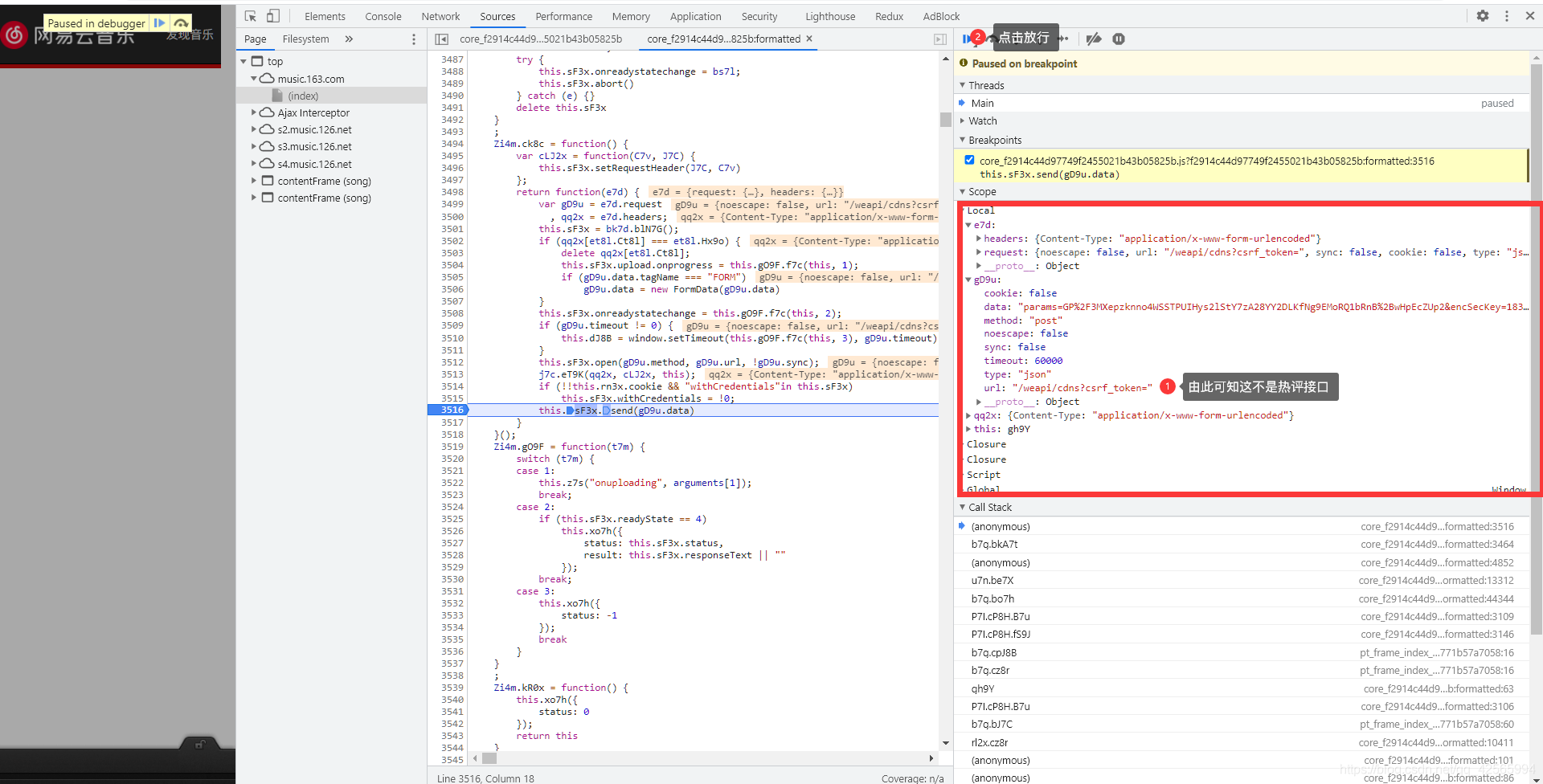Click the debugger sidebar vertical scrollbar
1543x784 pixels.
1537,349
